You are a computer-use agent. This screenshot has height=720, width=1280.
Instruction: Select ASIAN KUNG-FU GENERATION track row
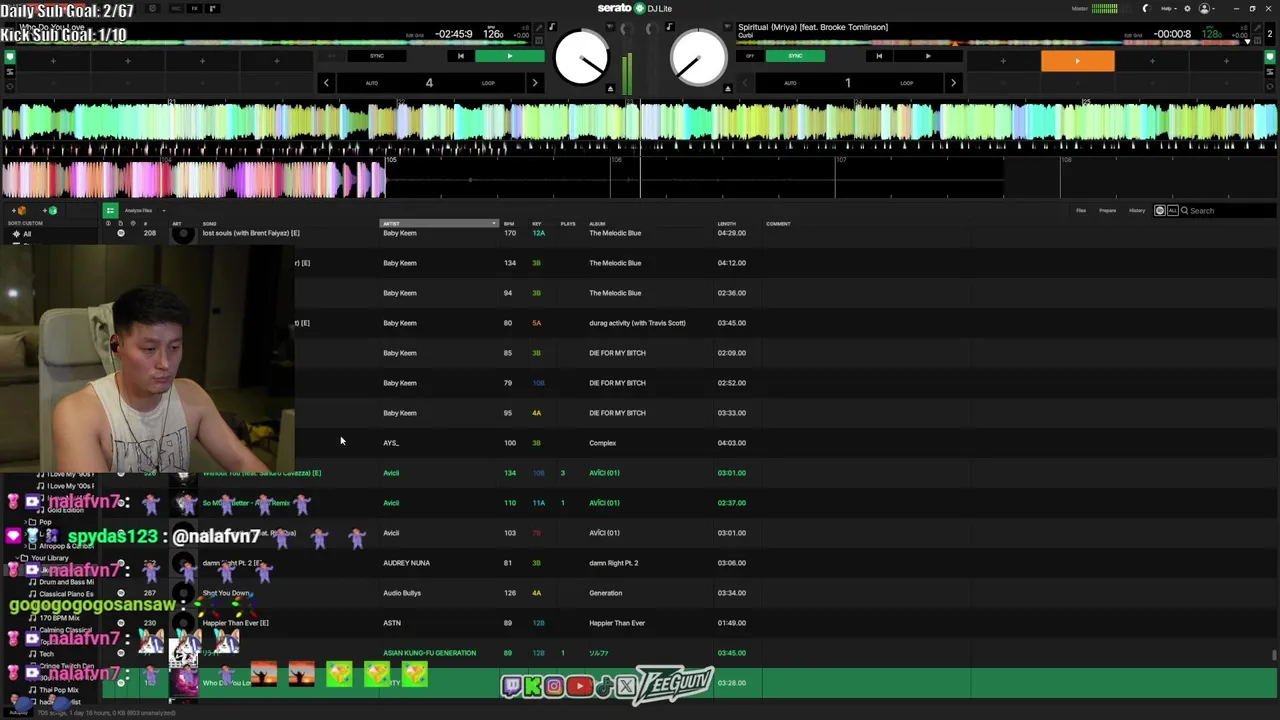click(x=685, y=653)
